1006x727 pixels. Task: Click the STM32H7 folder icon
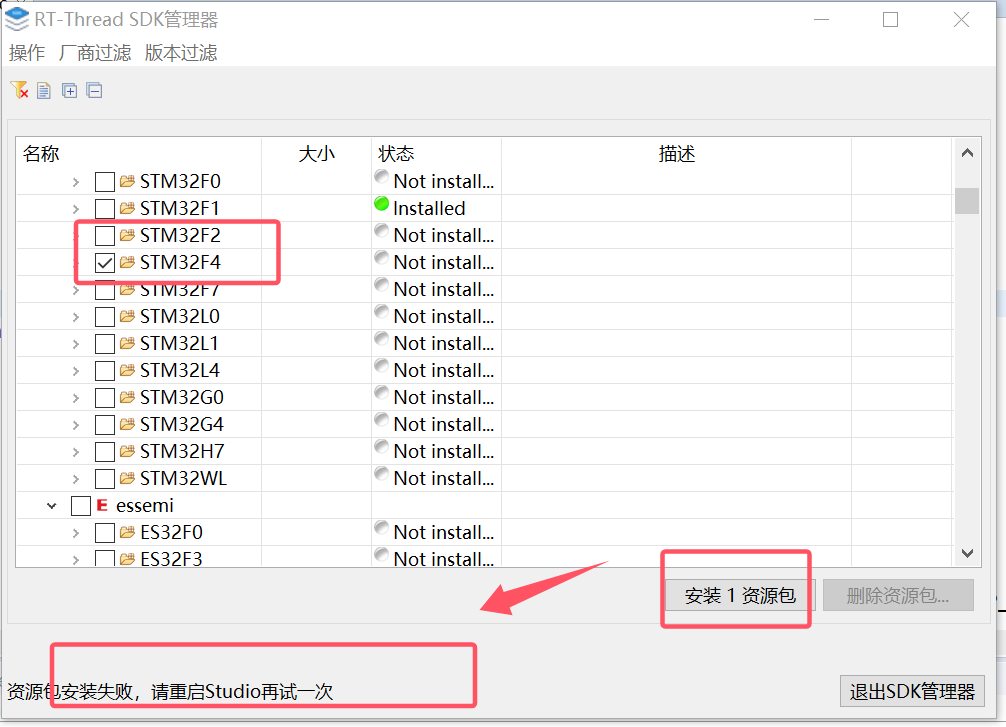pyautogui.click(x=127, y=451)
